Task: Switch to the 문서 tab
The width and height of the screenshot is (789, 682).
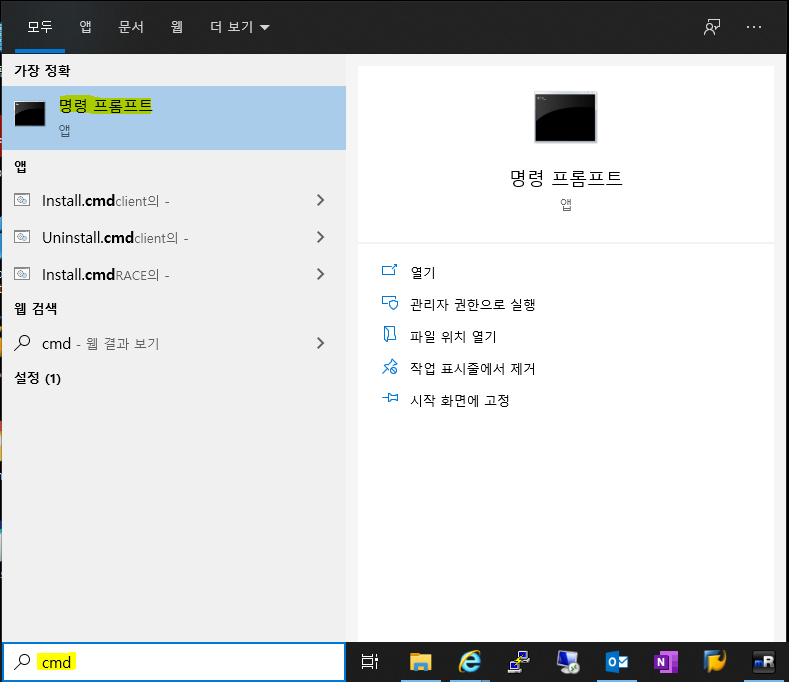Action: tap(131, 27)
